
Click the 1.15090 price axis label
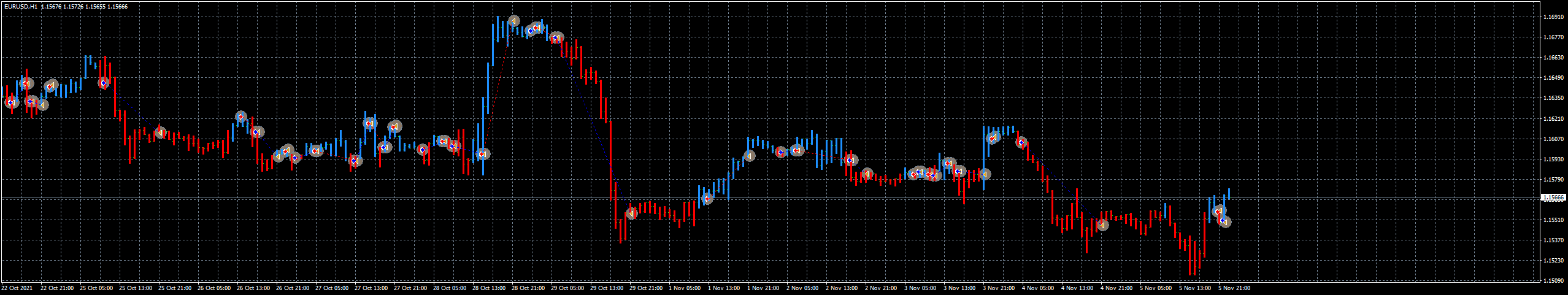[x=1552, y=281]
